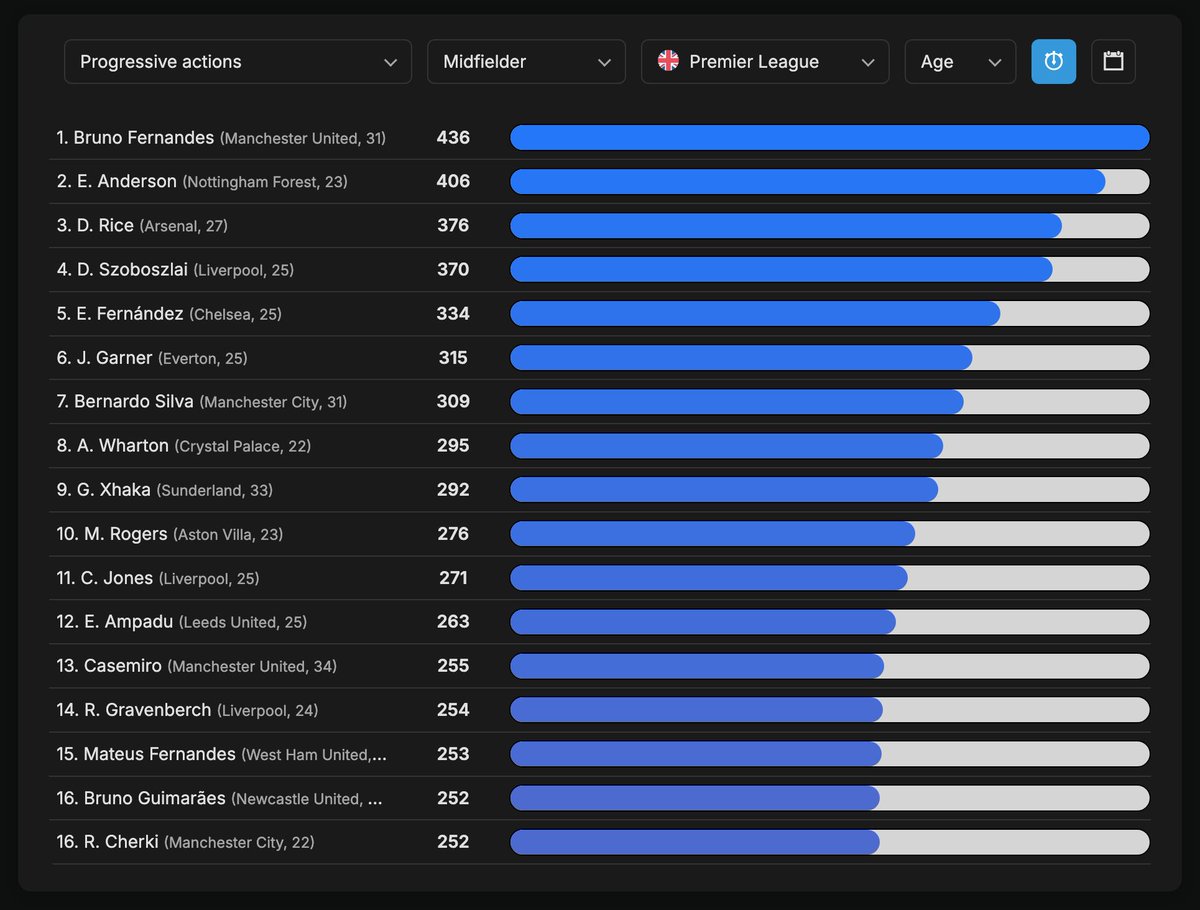This screenshot has height=910, width=1200.
Task: Click the value 254
Action: (453, 710)
